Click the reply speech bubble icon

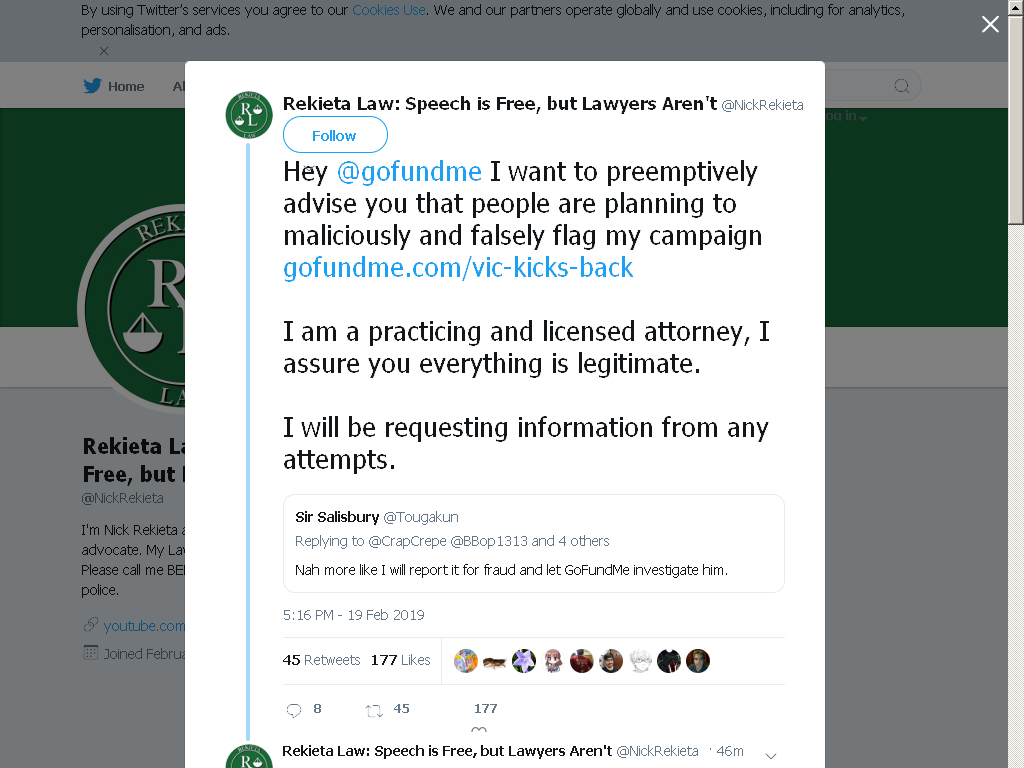click(x=294, y=711)
